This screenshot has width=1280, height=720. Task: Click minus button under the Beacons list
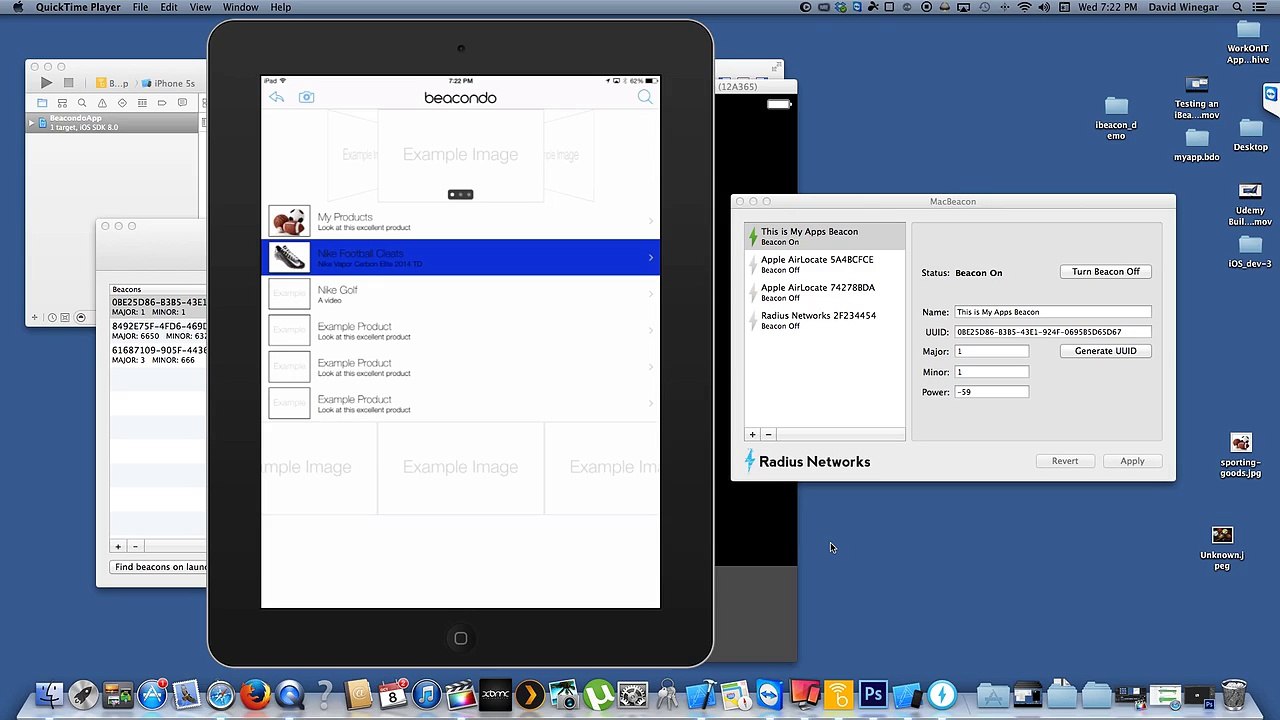click(x=135, y=547)
